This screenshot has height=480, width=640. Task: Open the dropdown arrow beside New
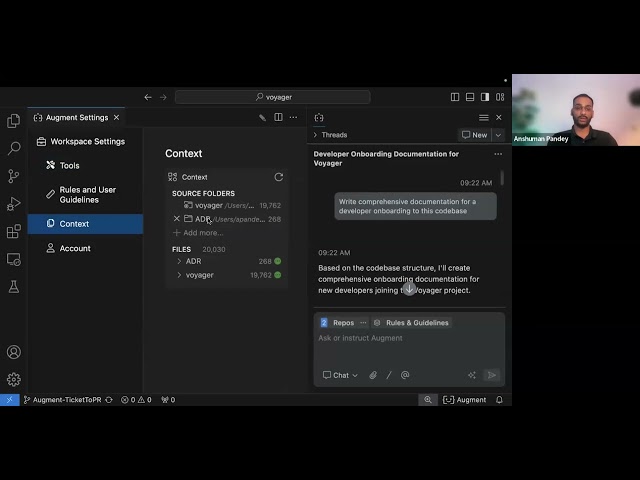(x=498, y=135)
